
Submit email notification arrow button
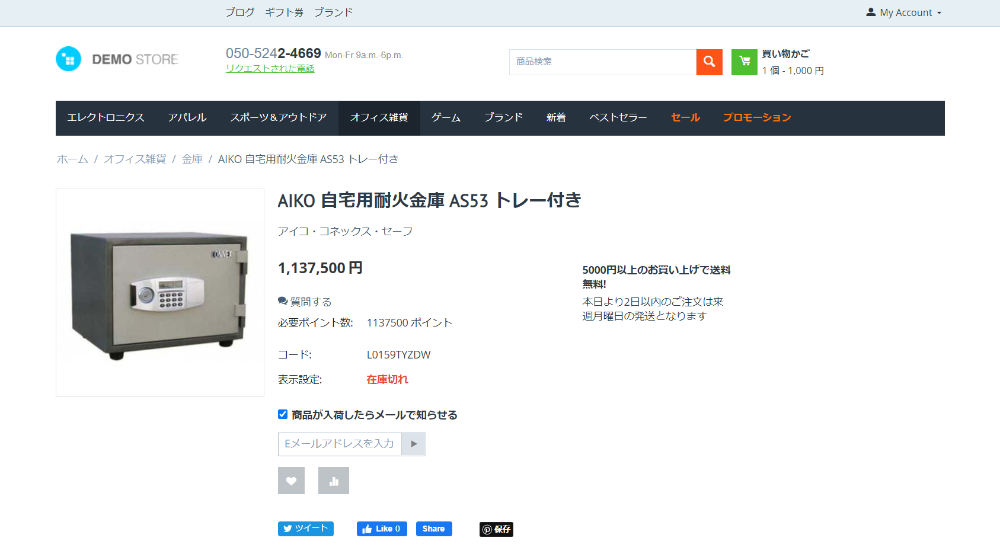click(414, 444)
